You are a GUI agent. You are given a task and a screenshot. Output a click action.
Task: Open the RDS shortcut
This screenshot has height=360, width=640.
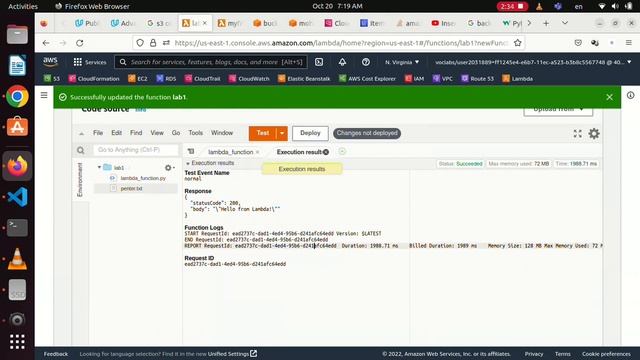click(x=166, y=78)
